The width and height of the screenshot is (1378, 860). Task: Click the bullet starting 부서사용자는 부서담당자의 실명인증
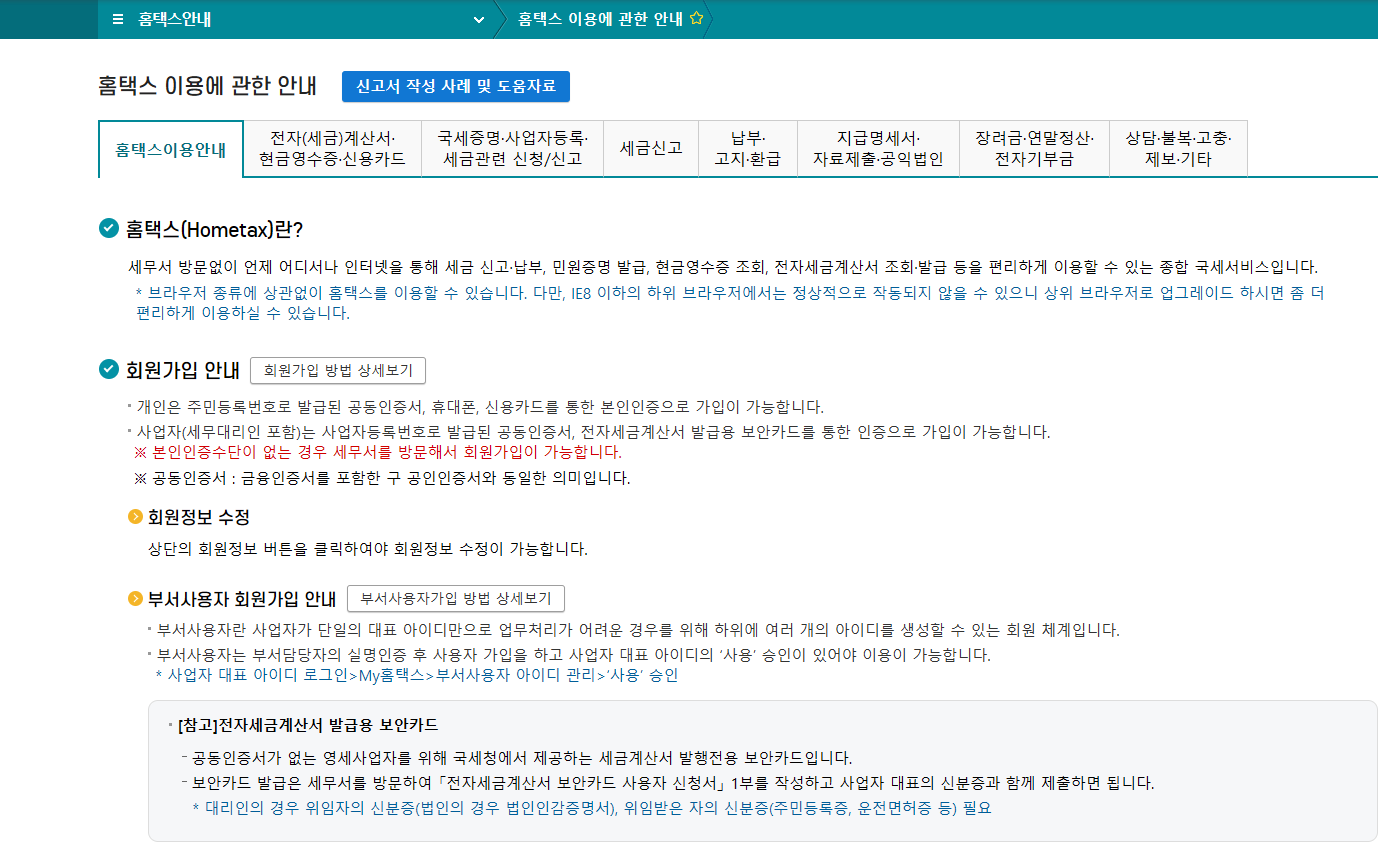(574, 655)
